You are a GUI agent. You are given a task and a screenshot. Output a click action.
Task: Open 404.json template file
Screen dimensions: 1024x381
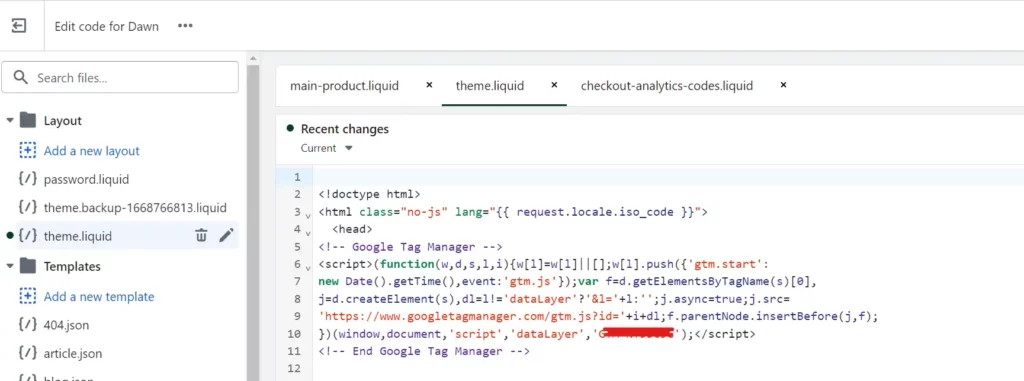67,325
